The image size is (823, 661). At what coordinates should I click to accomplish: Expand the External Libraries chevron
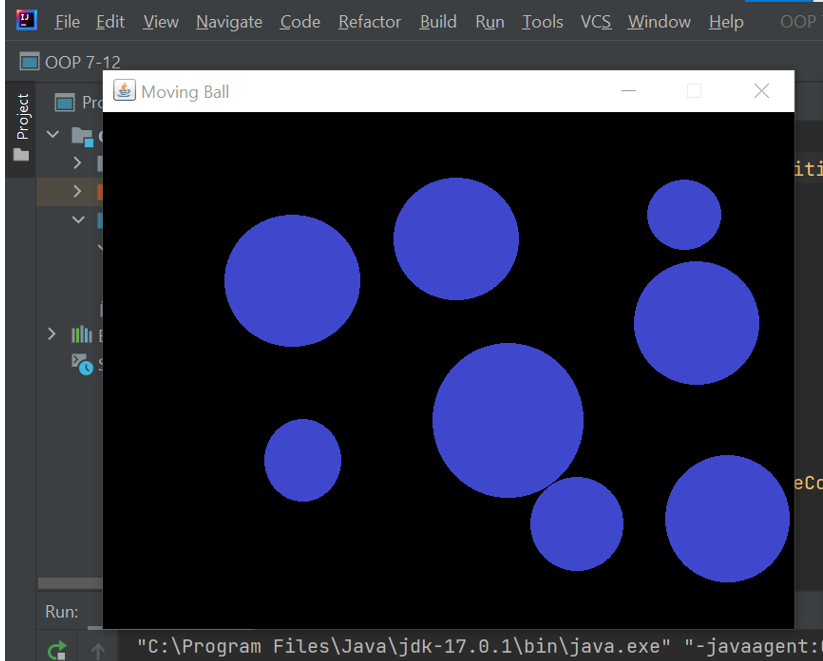tap(51, 334)
